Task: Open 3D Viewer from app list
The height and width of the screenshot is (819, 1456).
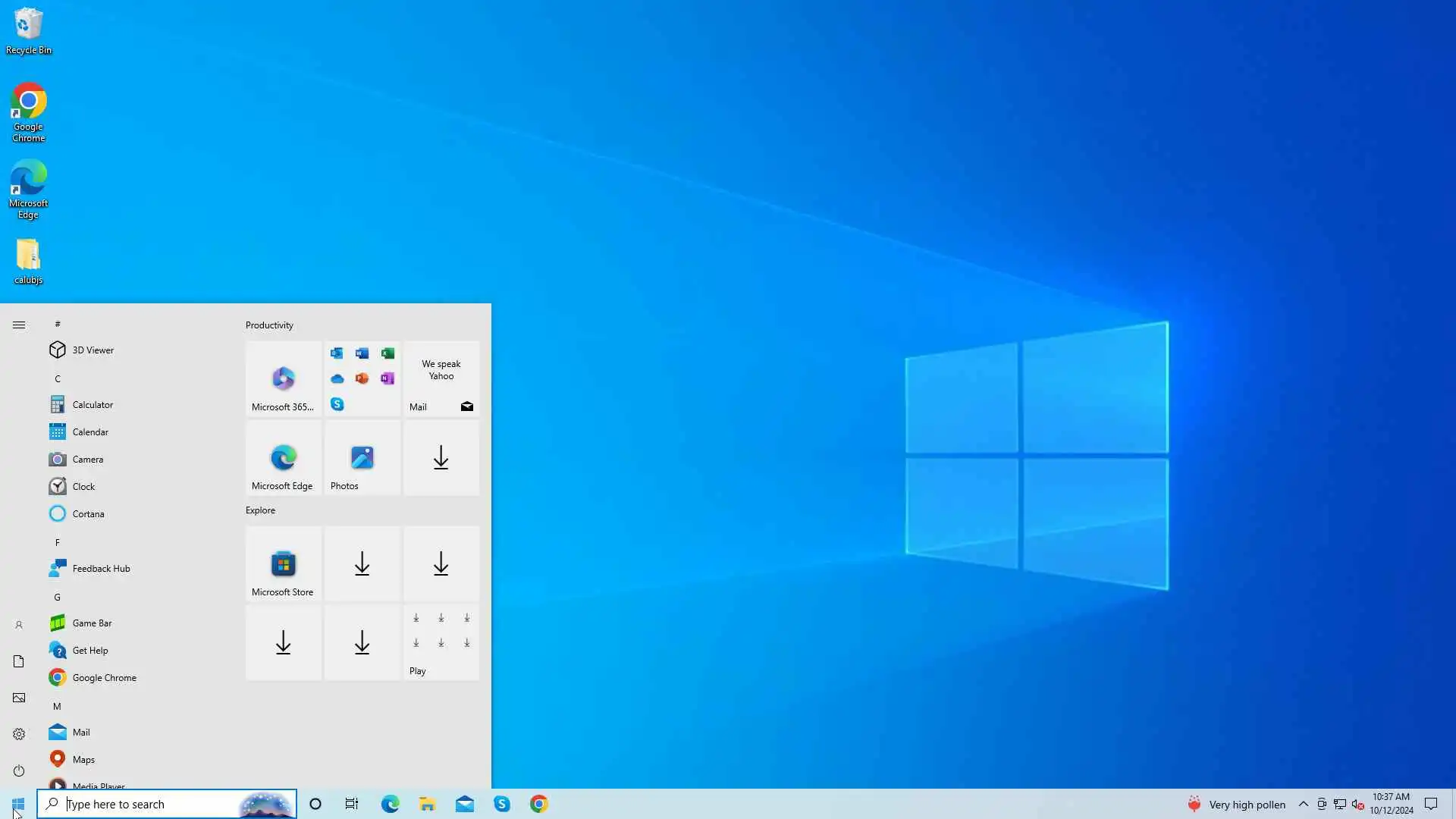Action: click(x=93, y=350)
